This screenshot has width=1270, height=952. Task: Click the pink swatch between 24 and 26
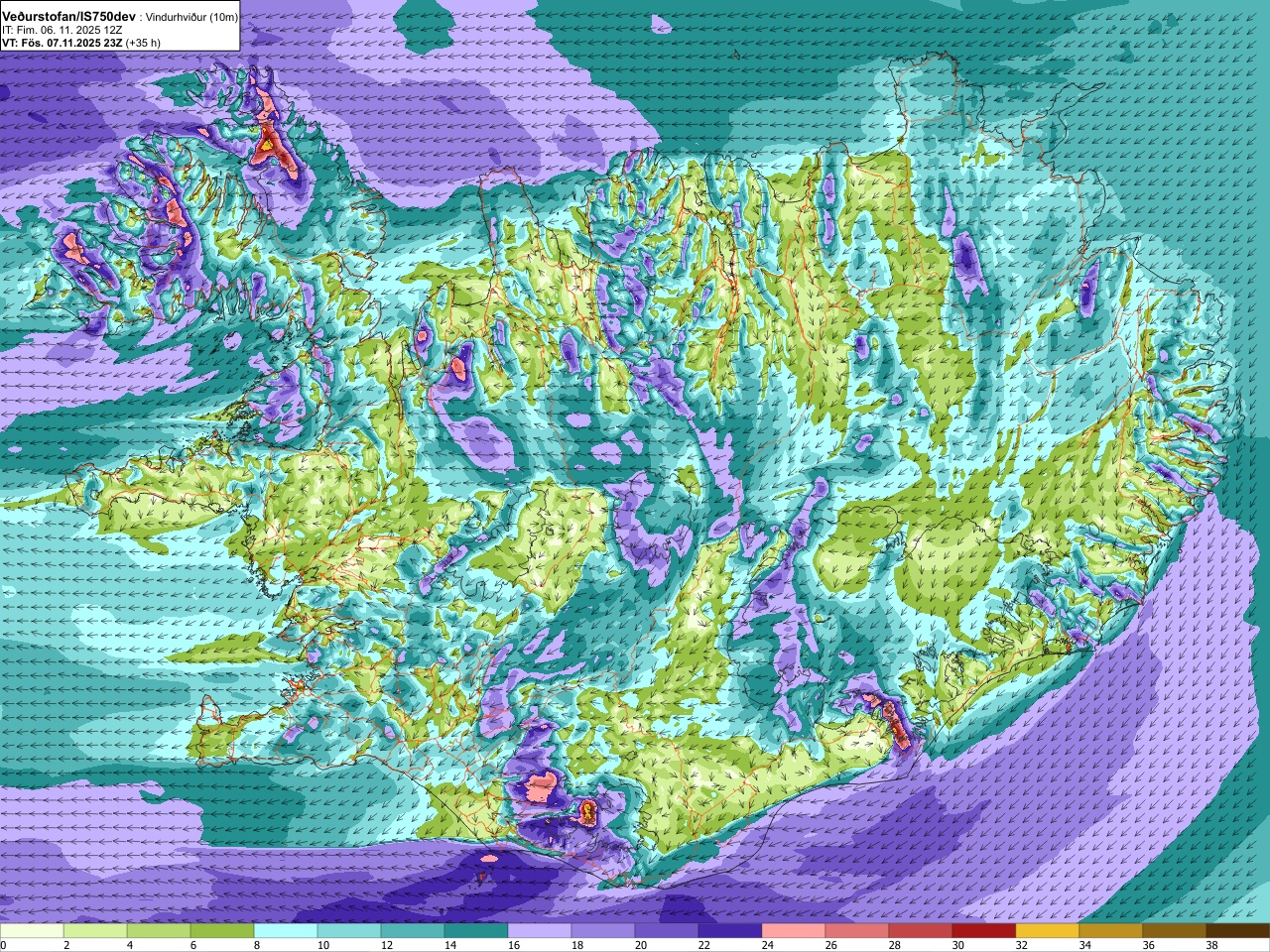[794, 931]
